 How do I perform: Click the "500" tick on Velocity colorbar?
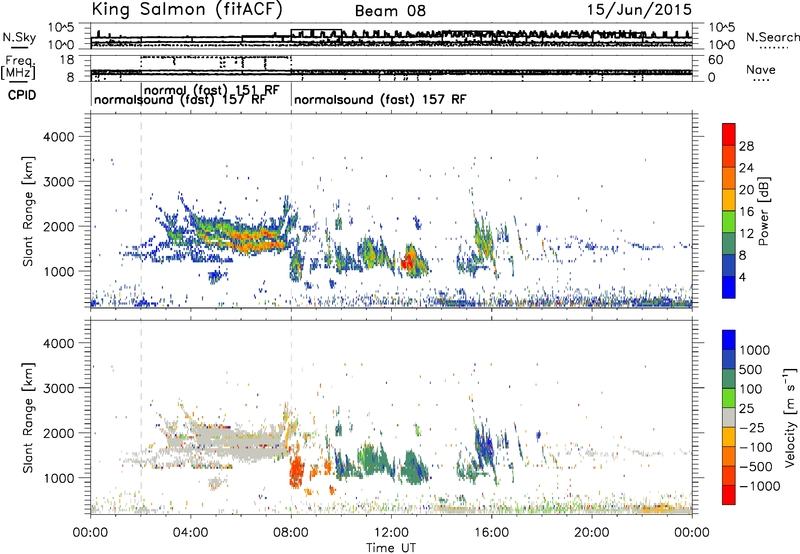pos(750,369)
